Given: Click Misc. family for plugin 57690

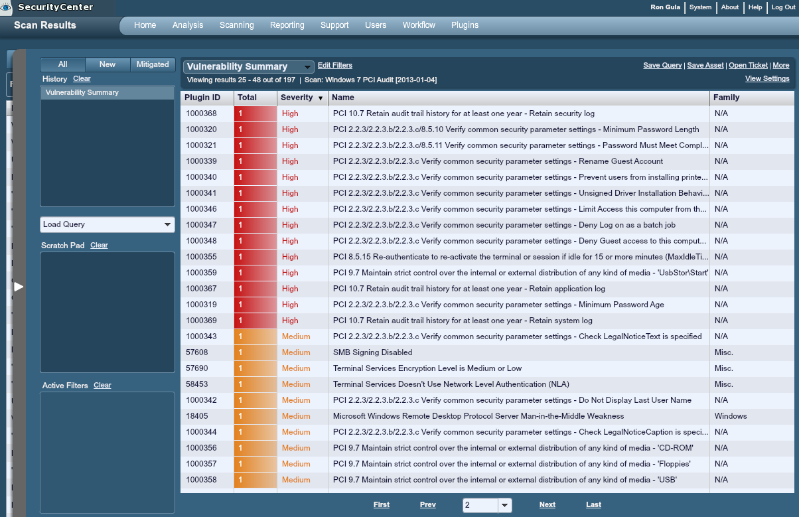Looking at the screenshot, I should tap(724, 368).
